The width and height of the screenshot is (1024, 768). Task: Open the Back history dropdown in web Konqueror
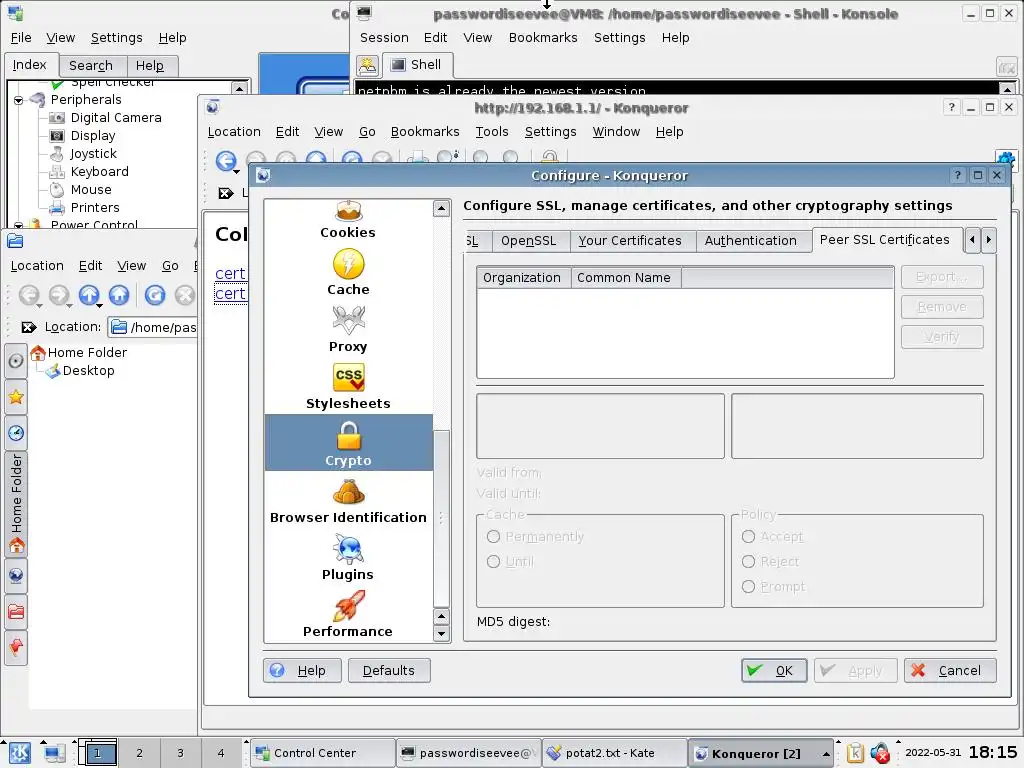tap(236, 172)
